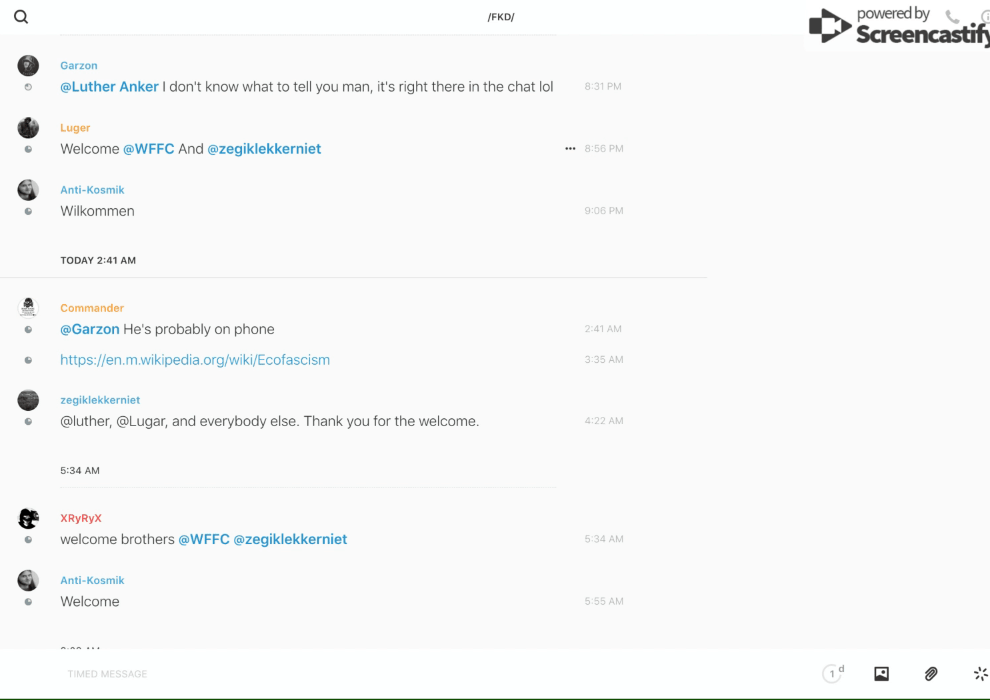Click the Screencastify camera logo
The image size is (990, 700).
coord(829,27)
